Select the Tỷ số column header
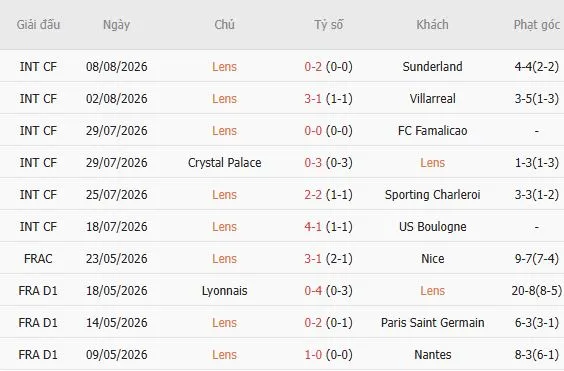The height and width of the screenshot is (371, 564). pyautogui.click(x=328, y=25)
